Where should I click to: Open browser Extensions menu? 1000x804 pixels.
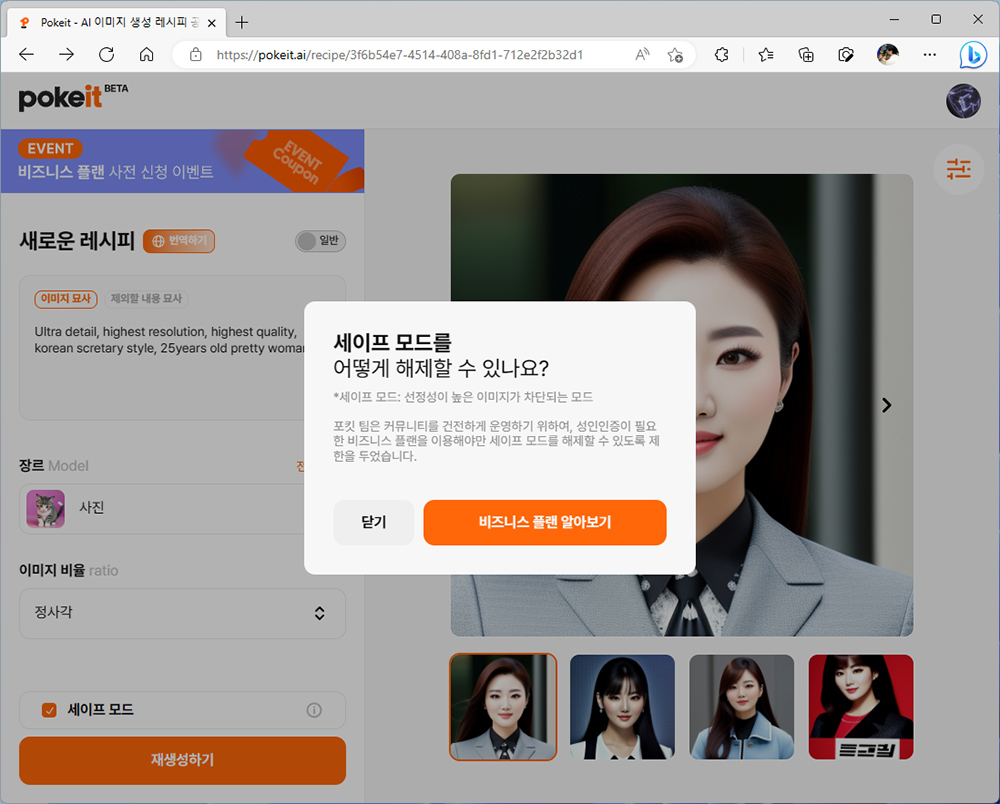[x=721, y=55]
